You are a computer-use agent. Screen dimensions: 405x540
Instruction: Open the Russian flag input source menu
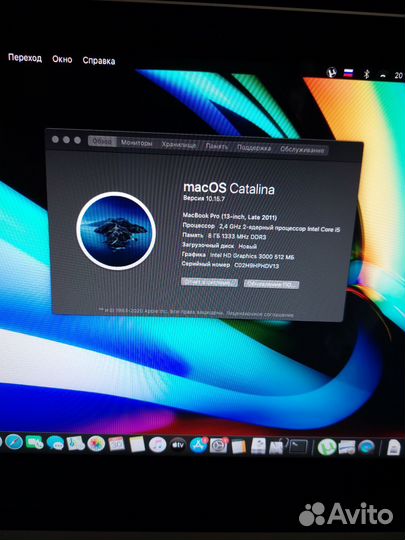coord(348,73)
